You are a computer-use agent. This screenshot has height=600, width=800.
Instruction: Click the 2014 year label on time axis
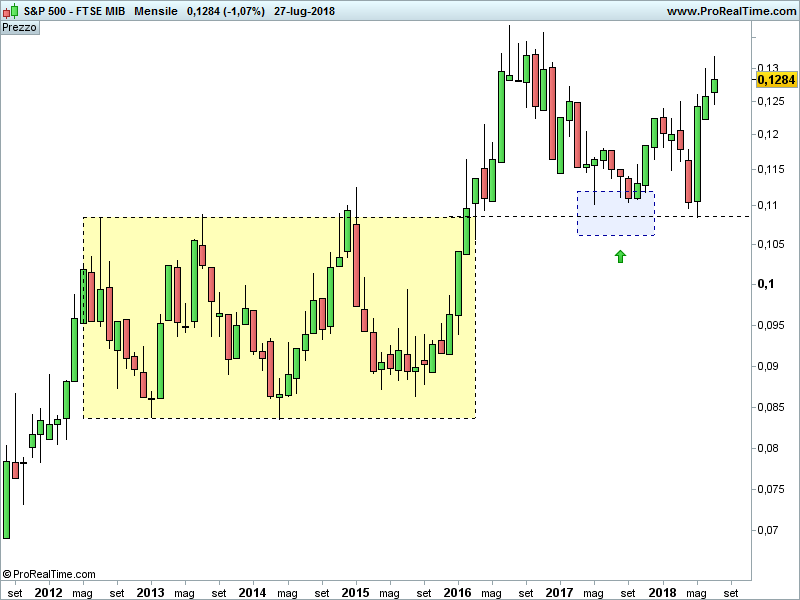coord(253,592)
